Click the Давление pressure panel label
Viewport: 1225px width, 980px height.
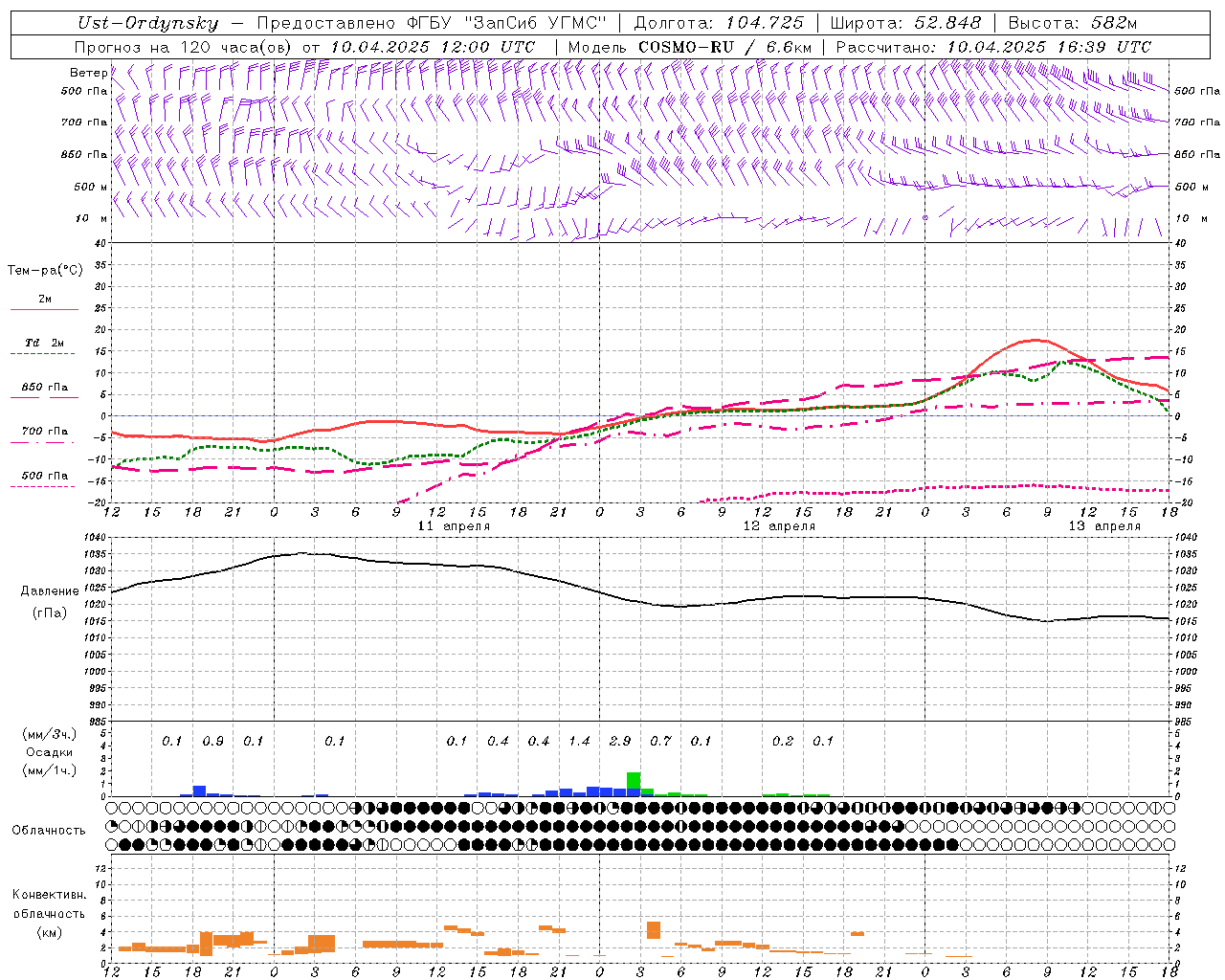50,591
